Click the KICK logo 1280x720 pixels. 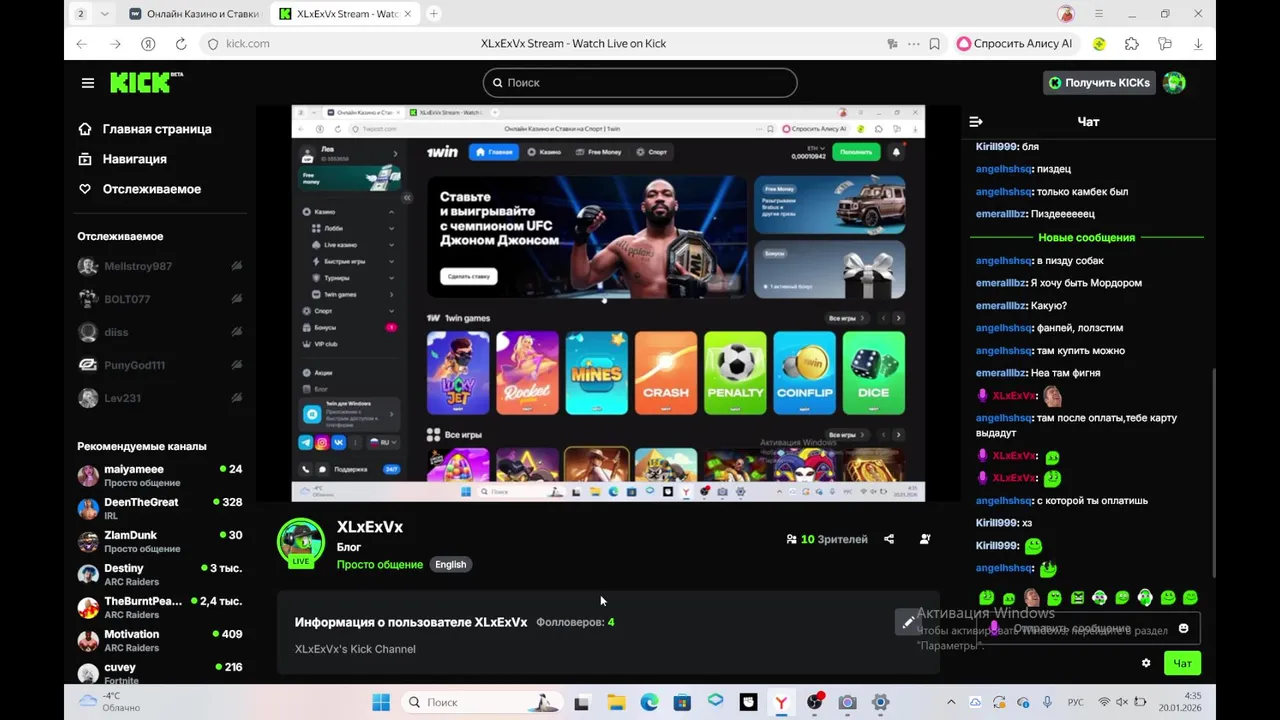146,83
